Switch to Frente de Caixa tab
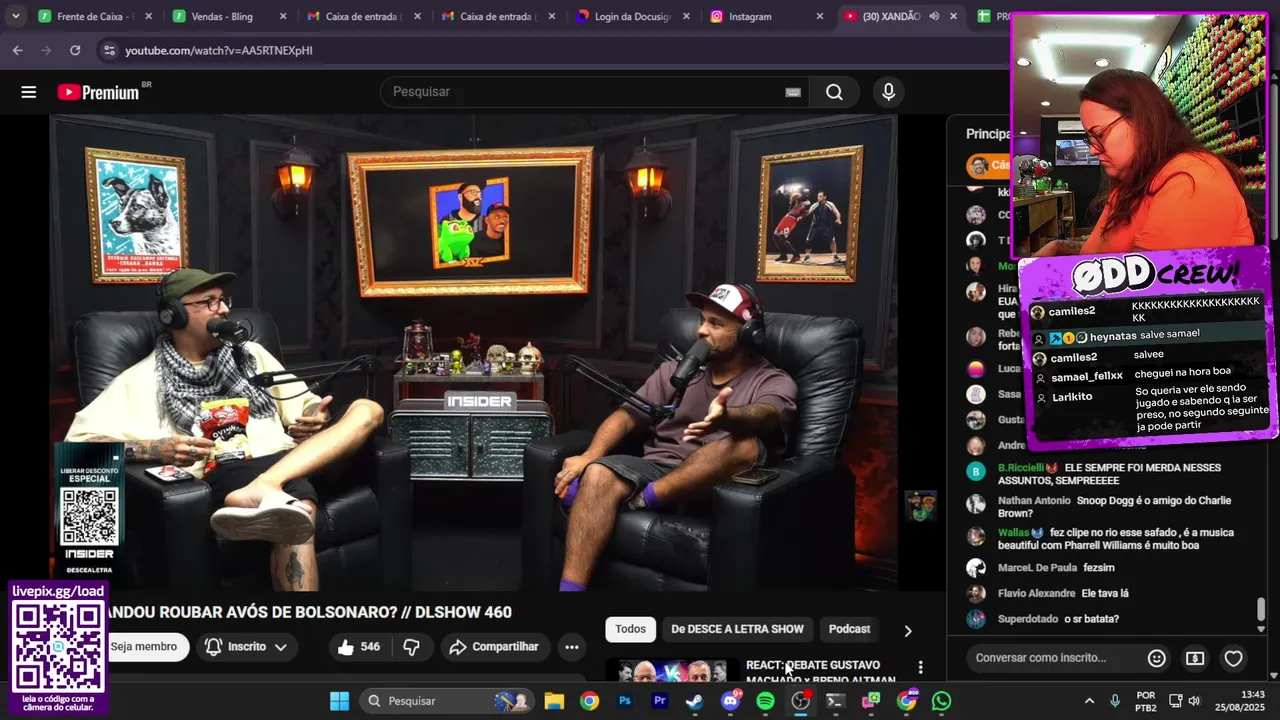 point(95,17)
